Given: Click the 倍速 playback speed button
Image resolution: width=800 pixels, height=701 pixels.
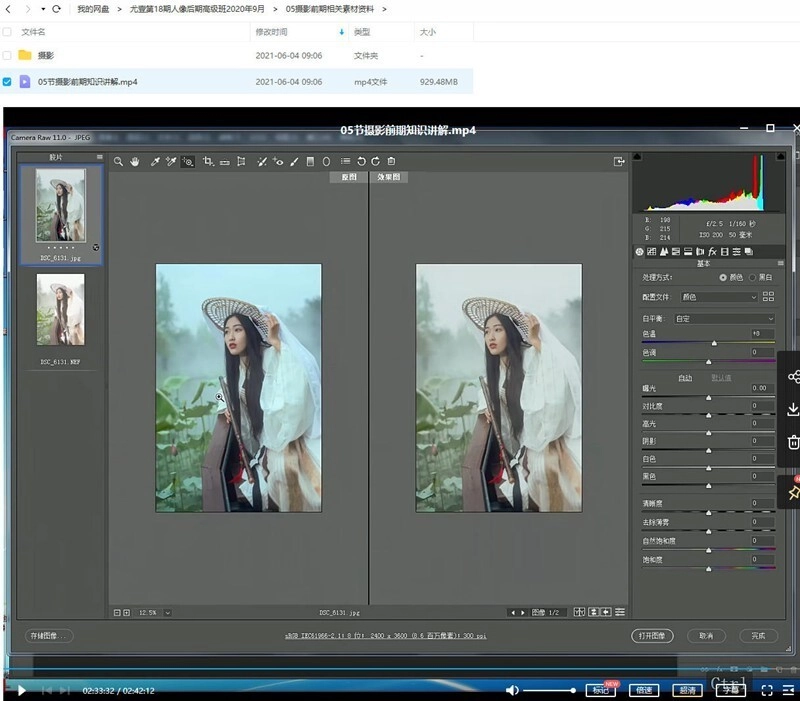Looking at the screenshot, I should click(x=643, y=689).
